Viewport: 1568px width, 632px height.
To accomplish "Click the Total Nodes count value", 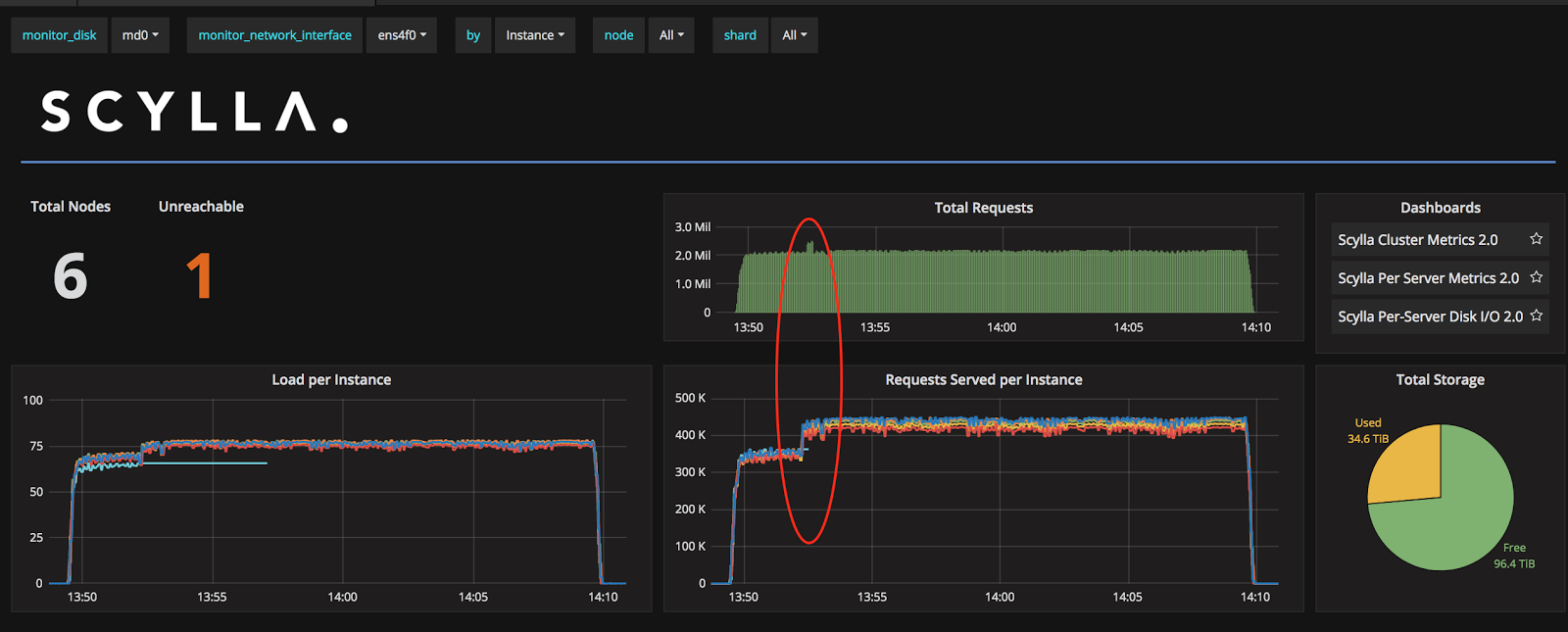I will [x=71, y=276].
